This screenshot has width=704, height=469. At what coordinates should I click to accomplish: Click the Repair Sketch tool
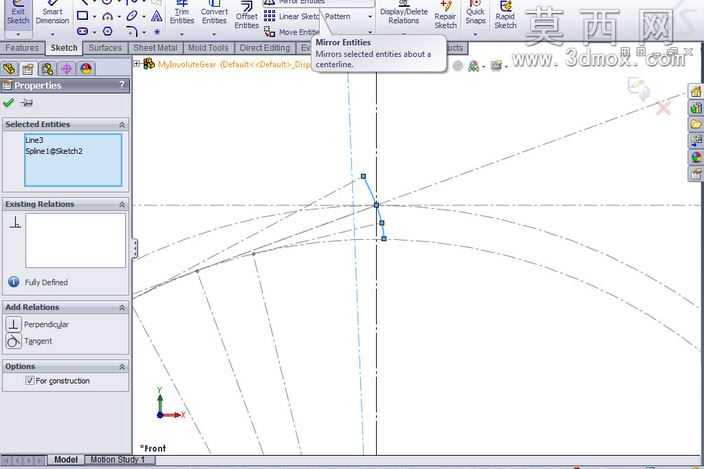445,16
